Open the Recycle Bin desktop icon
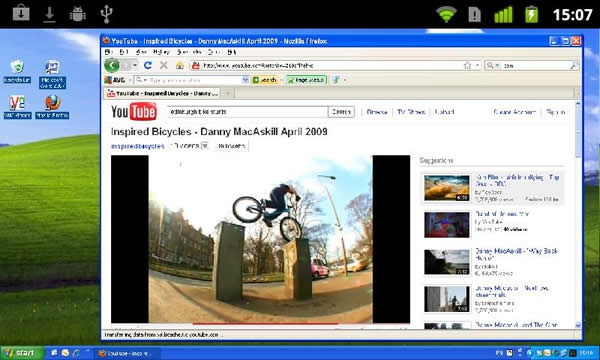600x360 pixels. tap(17, 72)
